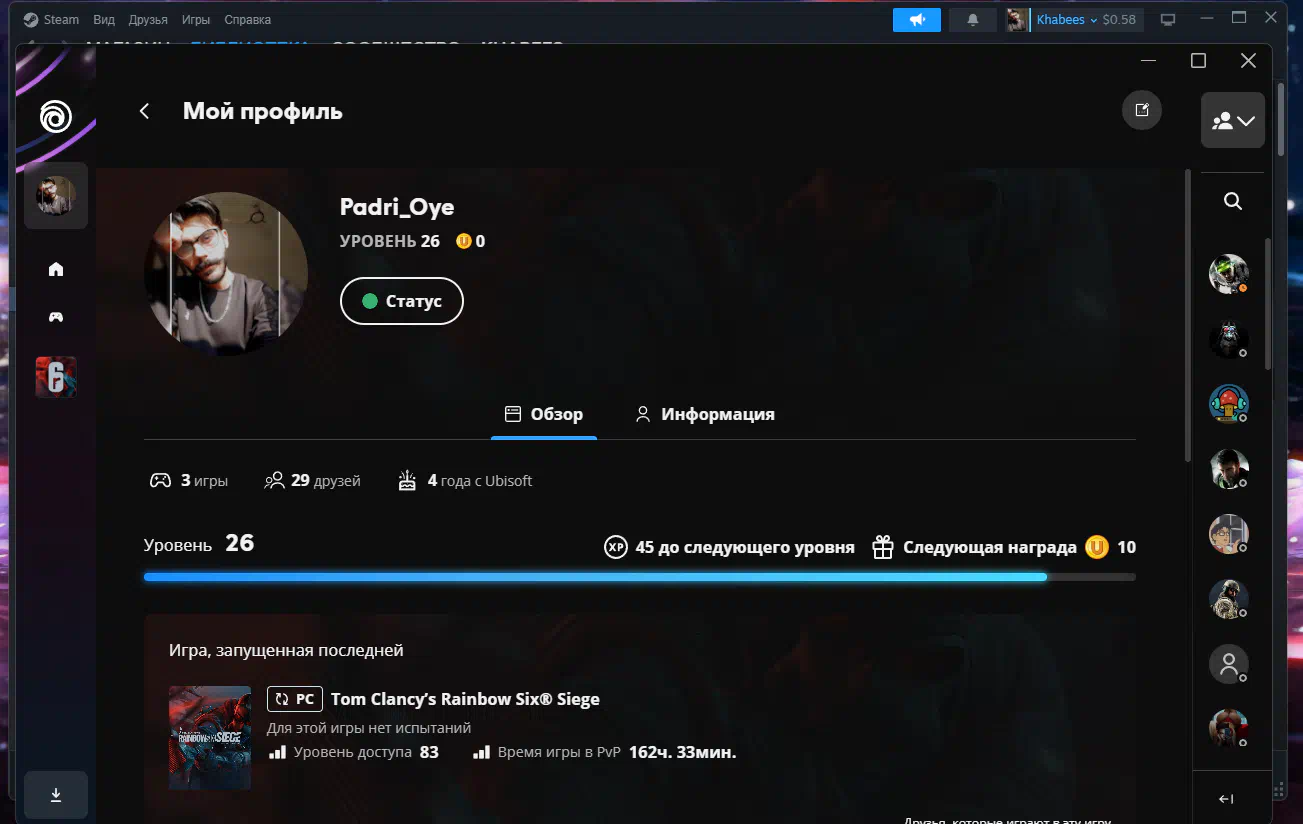Open Вид menu in Steam

point(104,19)
